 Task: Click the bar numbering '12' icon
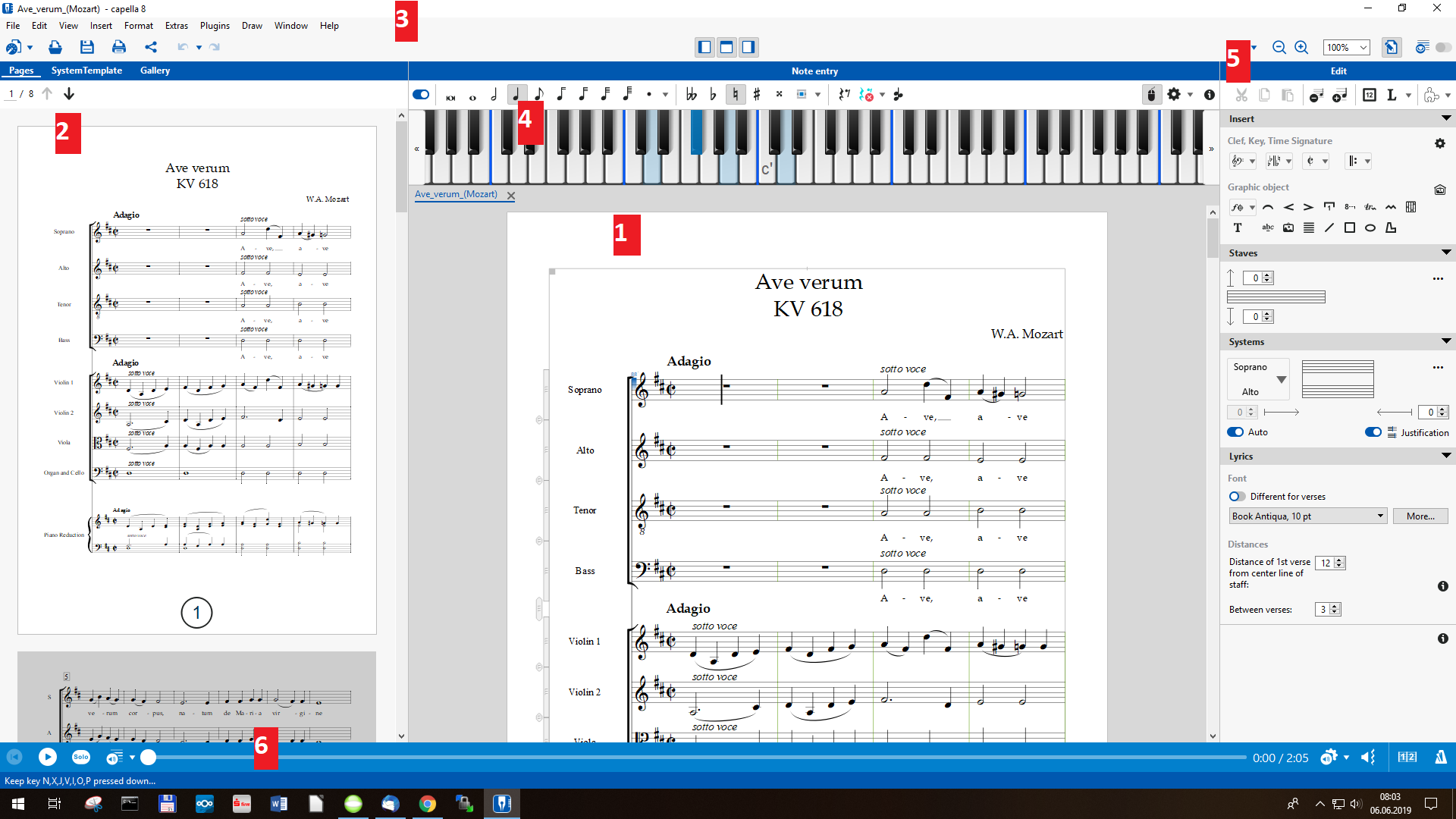(x=1370, y=95)
